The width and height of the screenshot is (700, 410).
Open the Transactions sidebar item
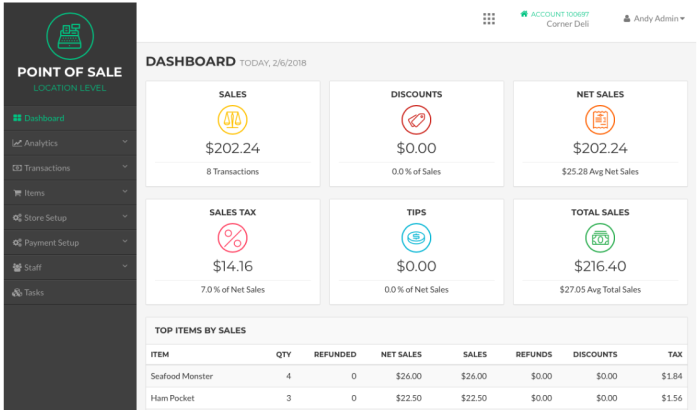pyautogui.click(x=70, y=168)
